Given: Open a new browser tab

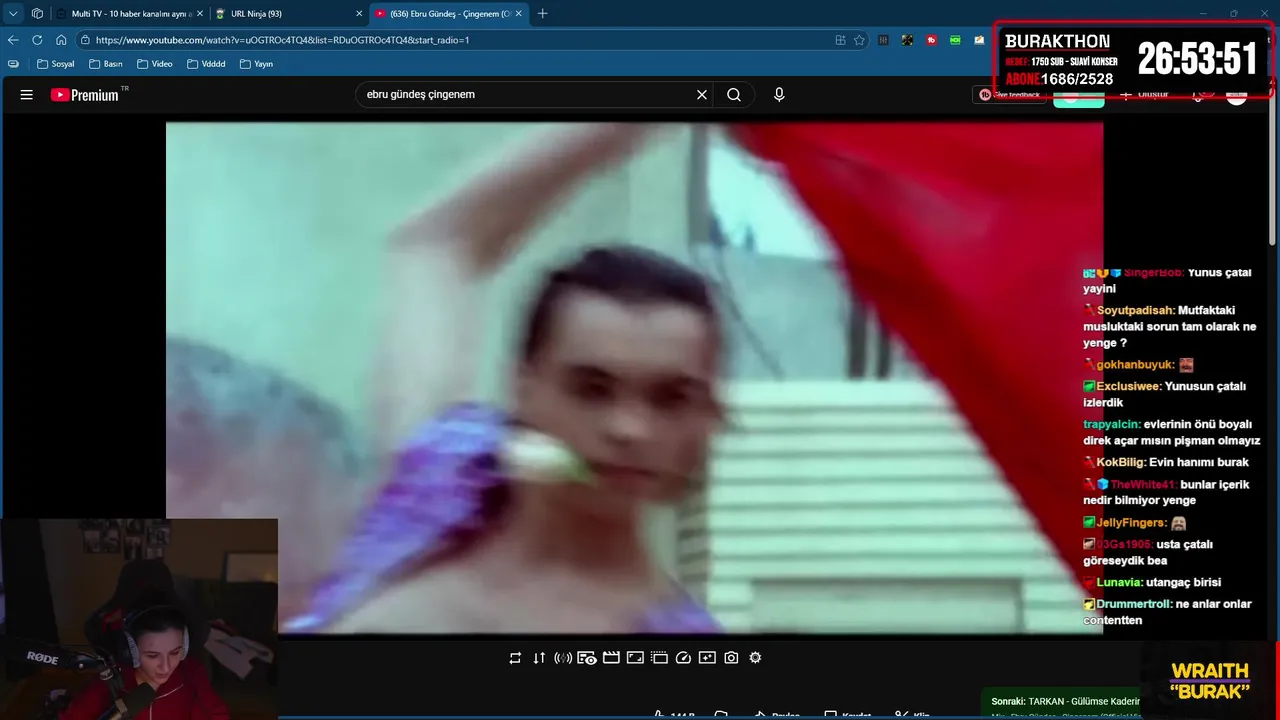Looking at the screenshot, I should tap(543, 14).
